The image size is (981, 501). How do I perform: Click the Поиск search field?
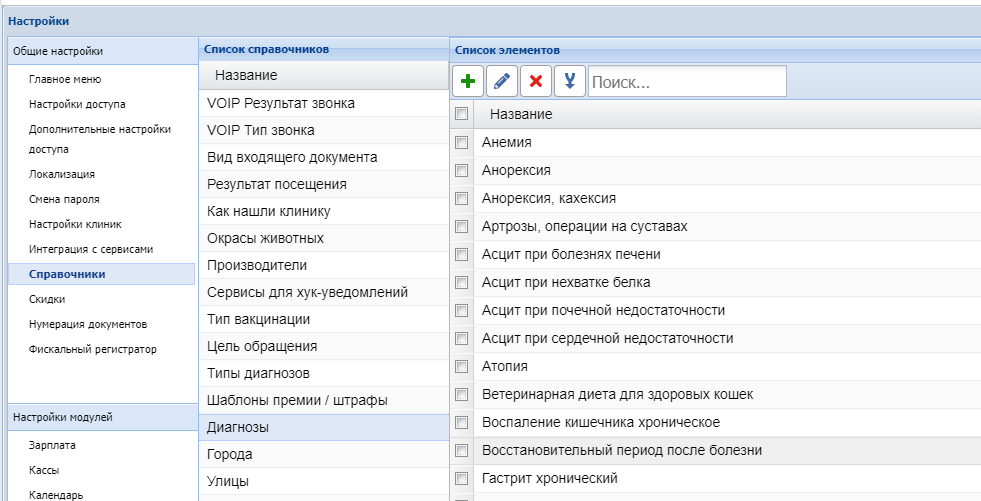686,81
